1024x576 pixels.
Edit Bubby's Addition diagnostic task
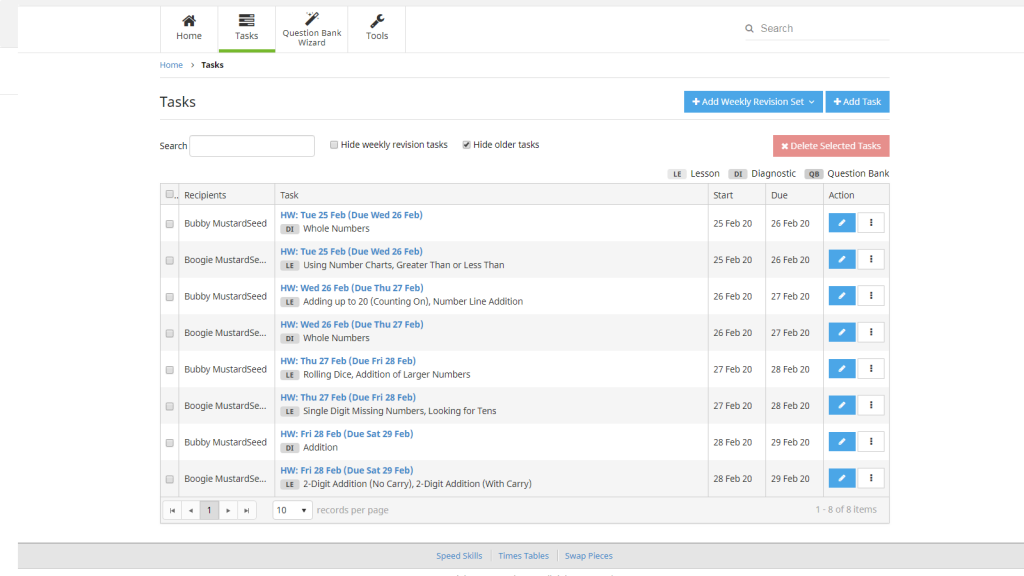point(842,442)
